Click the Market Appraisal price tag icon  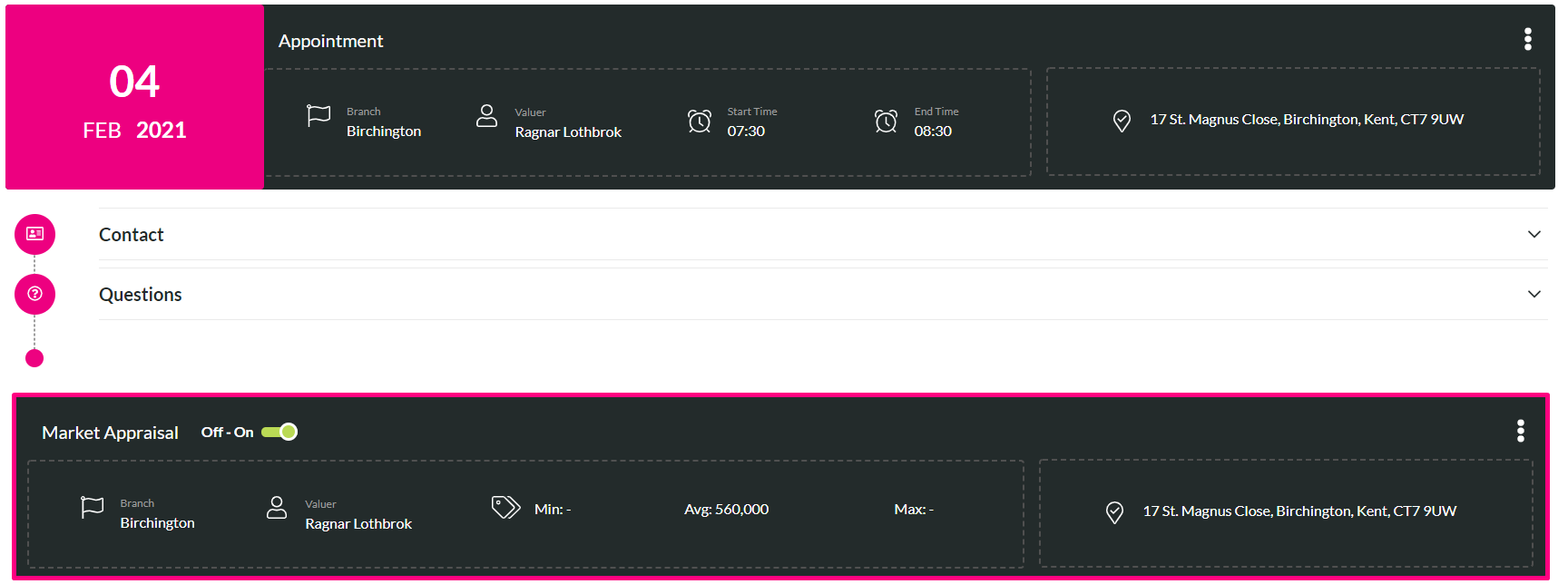coord(505,507)
